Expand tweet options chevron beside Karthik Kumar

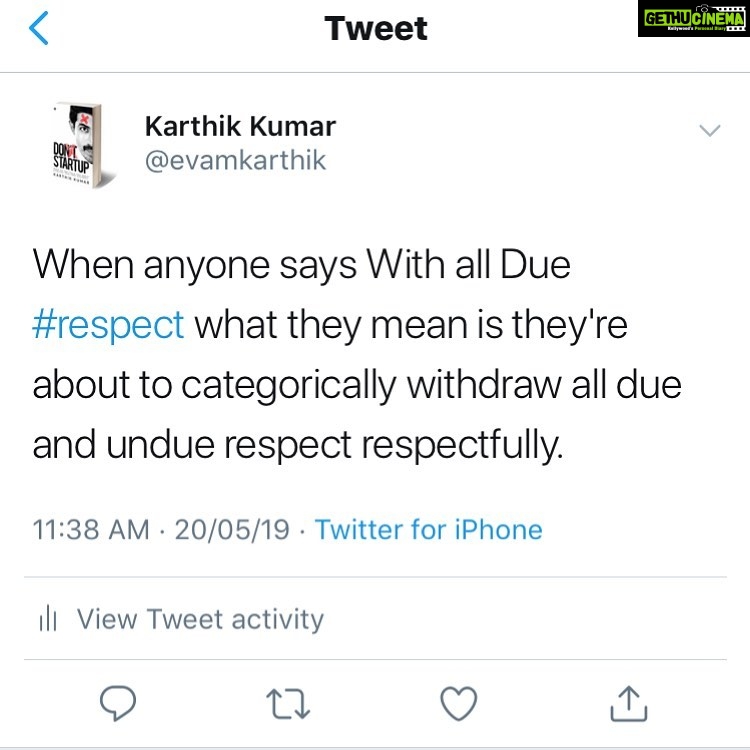709,131
